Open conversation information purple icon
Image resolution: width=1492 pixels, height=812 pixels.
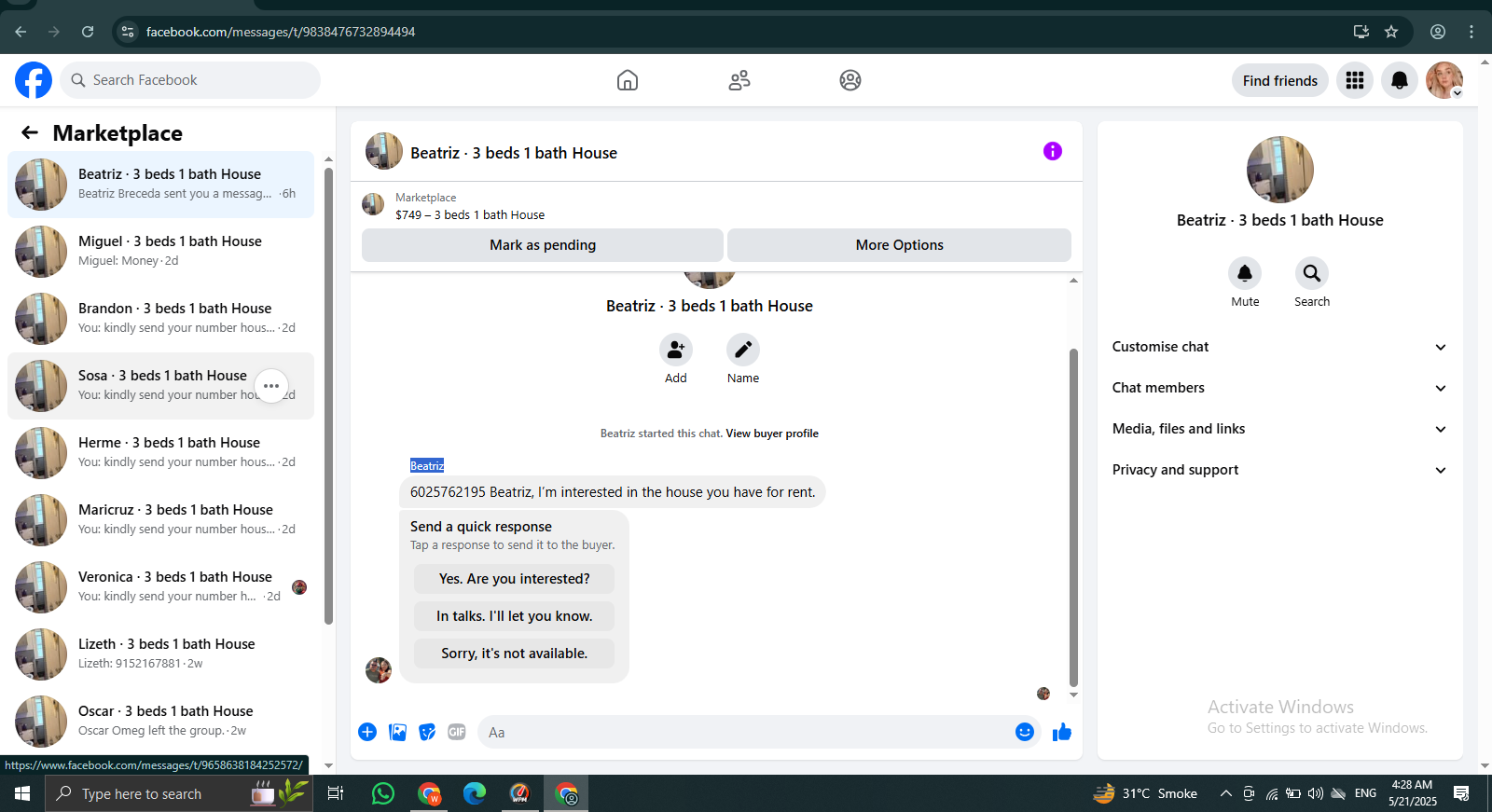(1053, 151)
